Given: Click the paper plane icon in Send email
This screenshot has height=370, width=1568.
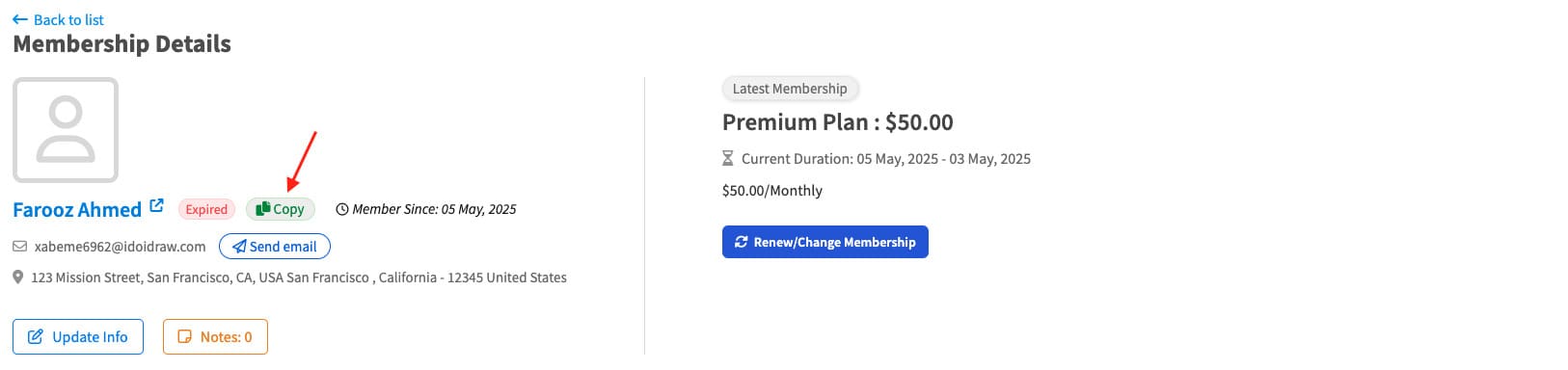Looking at the screenshot, I should click(239, 247).
